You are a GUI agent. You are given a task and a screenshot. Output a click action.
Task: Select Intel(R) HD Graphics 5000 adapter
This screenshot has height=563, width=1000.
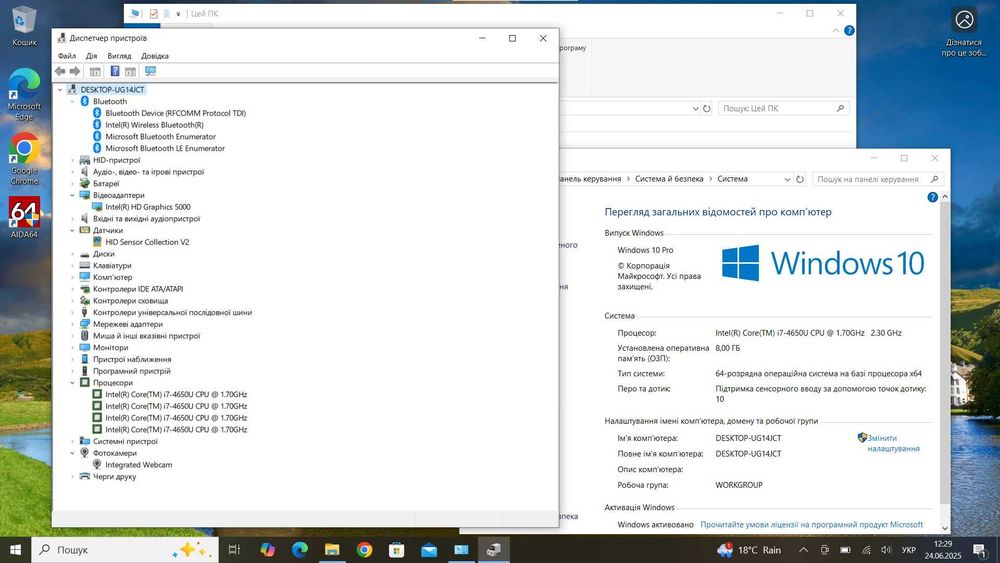[148, 207]
